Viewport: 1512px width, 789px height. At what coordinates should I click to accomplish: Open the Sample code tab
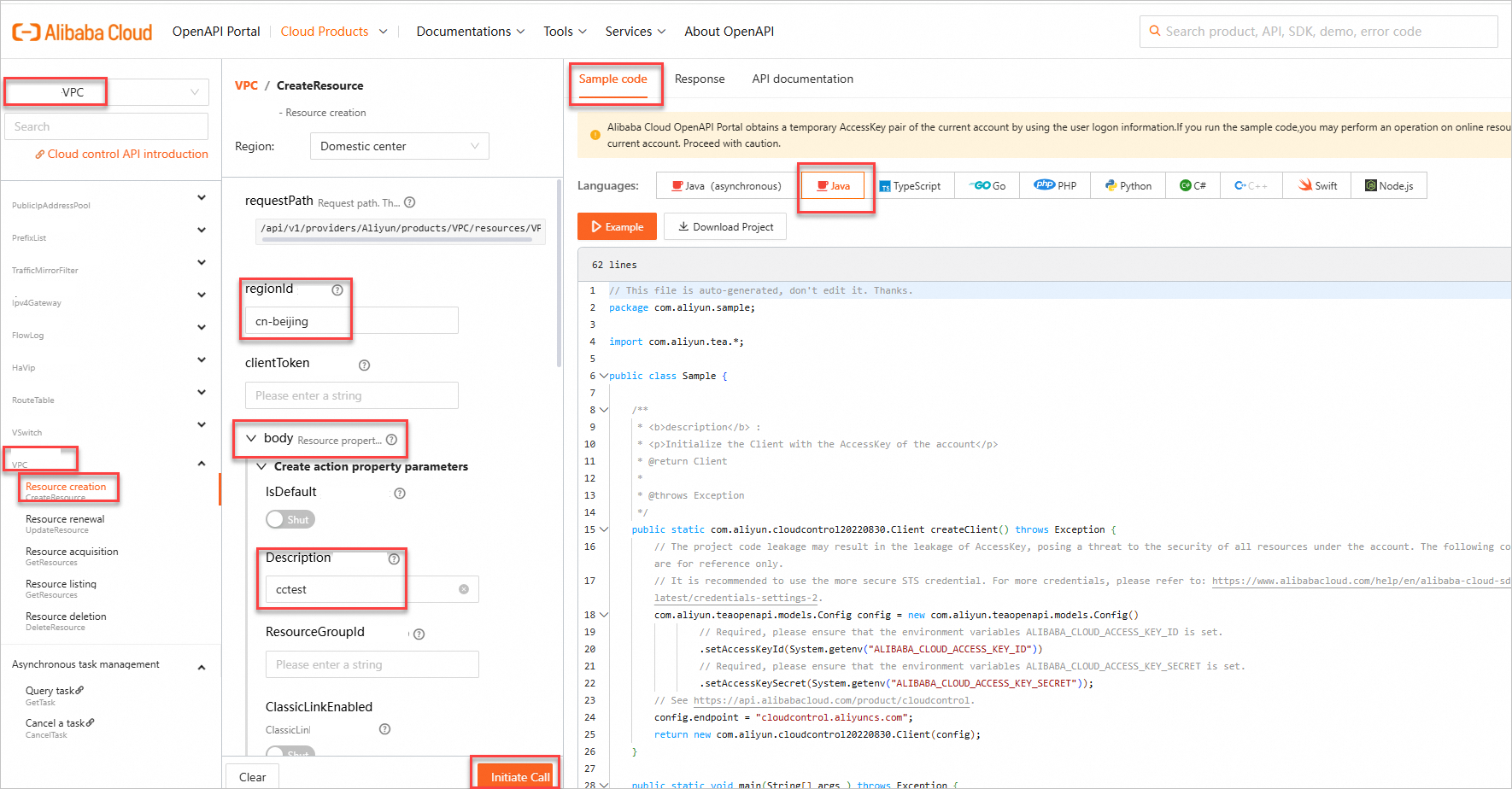click(613, 79)
